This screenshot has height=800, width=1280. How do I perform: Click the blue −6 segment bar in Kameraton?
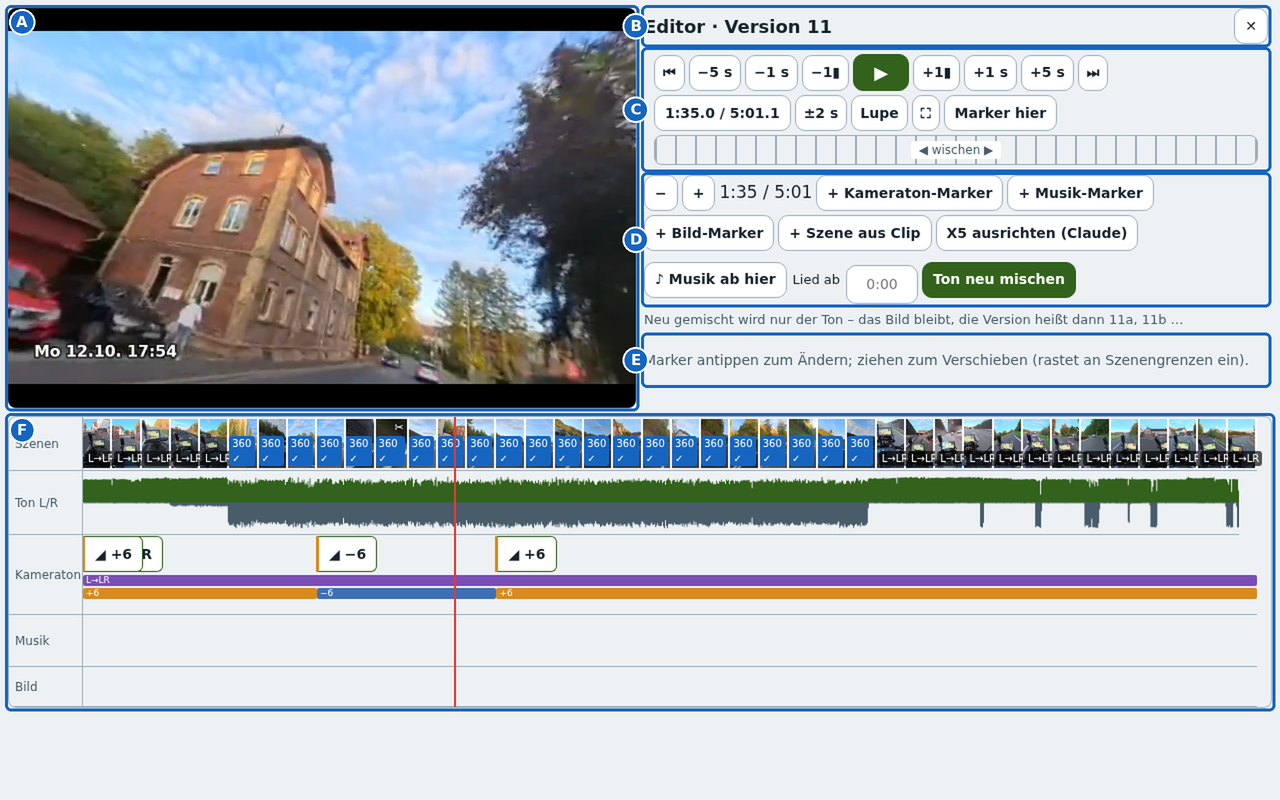406,593
